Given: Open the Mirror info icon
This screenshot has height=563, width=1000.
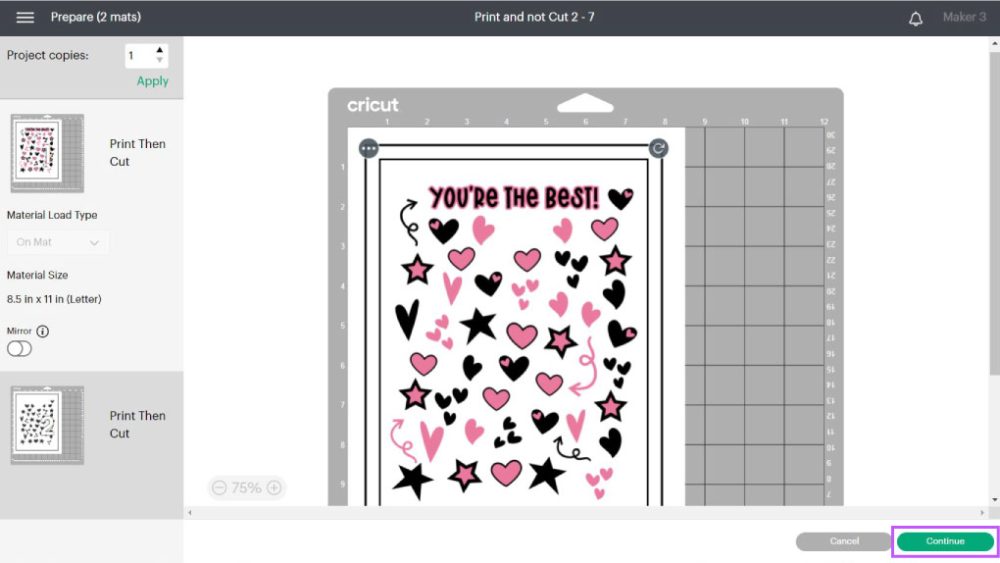Looking at the screenshot, I should pyautogui.click(x=43, y=331).
